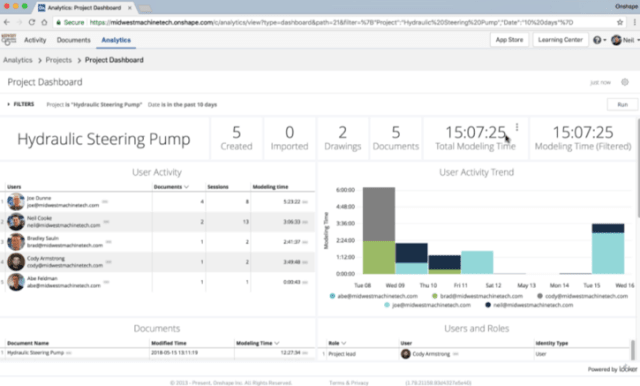Open the Learning Center

click(x=560, y=40)
